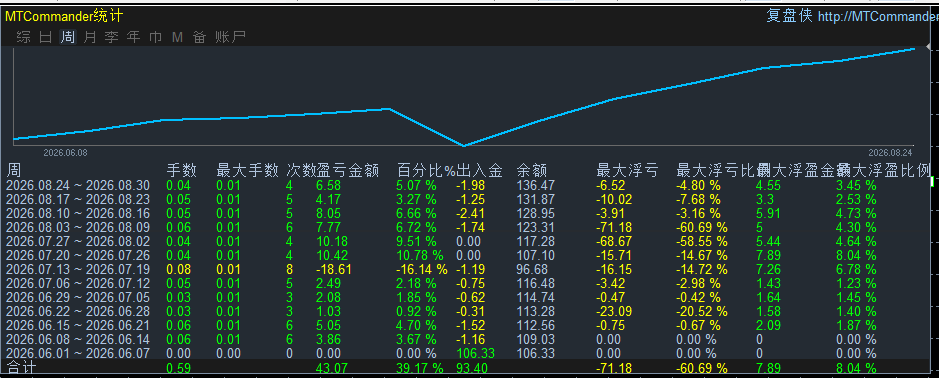Click the percentage 10.78 %
This screenshot has height=378, width=939.
click(x=419, y=255)
